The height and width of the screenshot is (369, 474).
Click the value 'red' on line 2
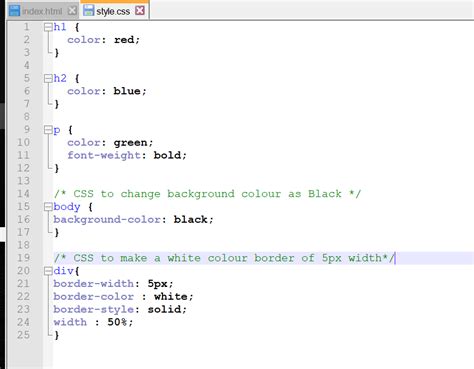coord(124,40)
